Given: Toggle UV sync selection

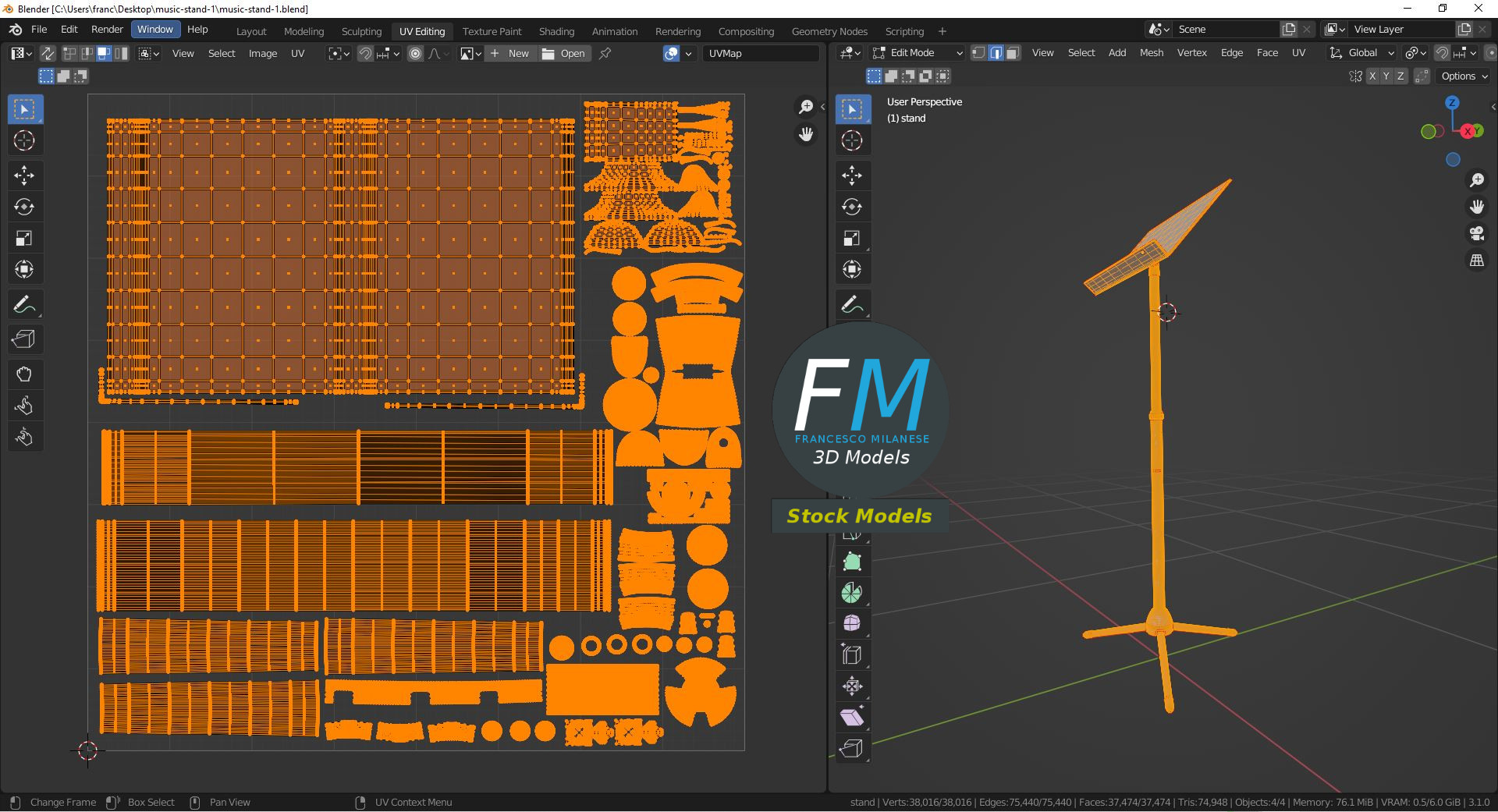Looking at the screenshot, I should pyautogui.click(x=48, y=53).
